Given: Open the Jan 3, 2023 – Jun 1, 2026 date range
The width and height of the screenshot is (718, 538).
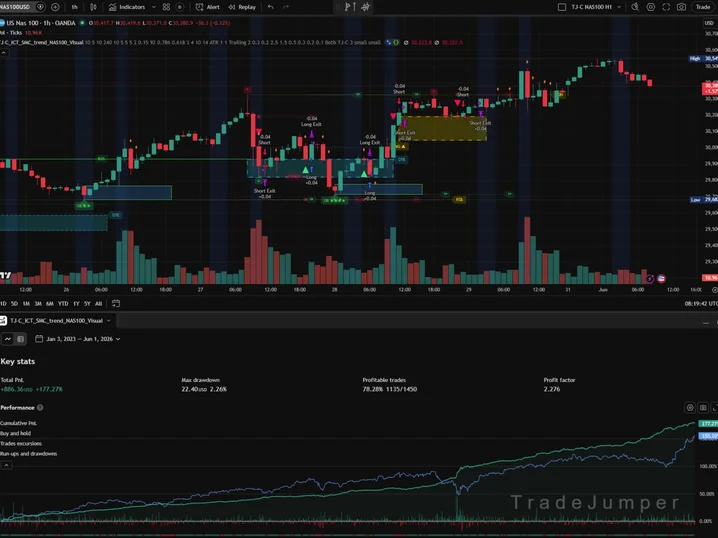Looking at the screenshot, I should [78, 339].
